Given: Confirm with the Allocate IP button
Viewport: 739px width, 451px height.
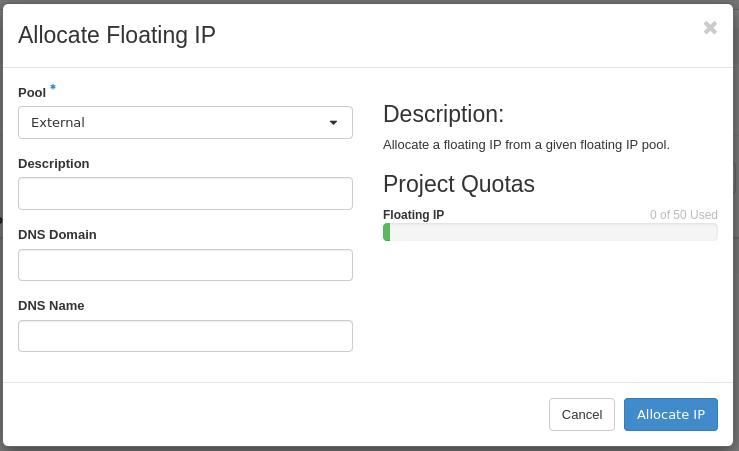Looking at the screenshot, I should pyautogui.click(x=670, y=415).
